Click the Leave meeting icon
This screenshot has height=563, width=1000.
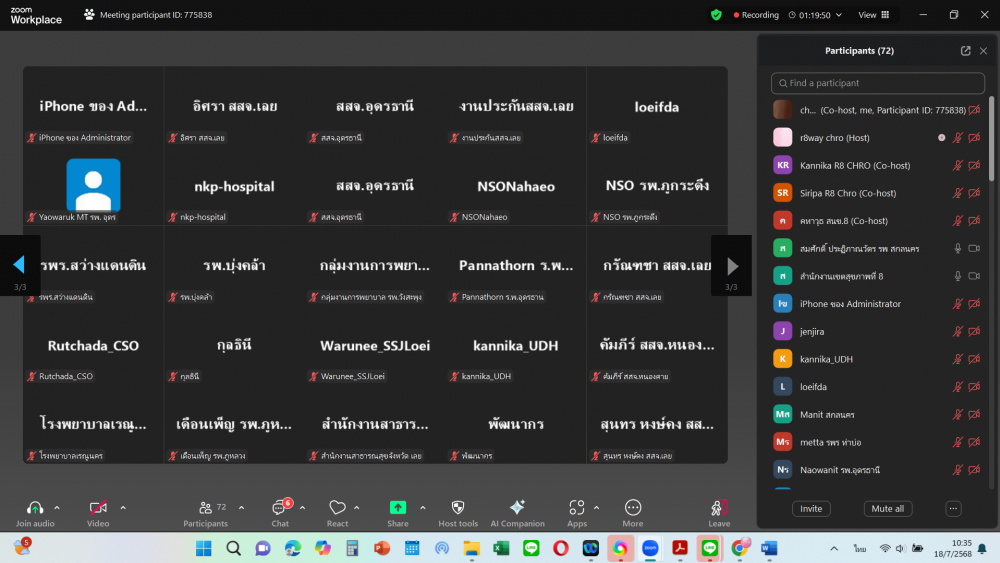[x=718, y=508]
